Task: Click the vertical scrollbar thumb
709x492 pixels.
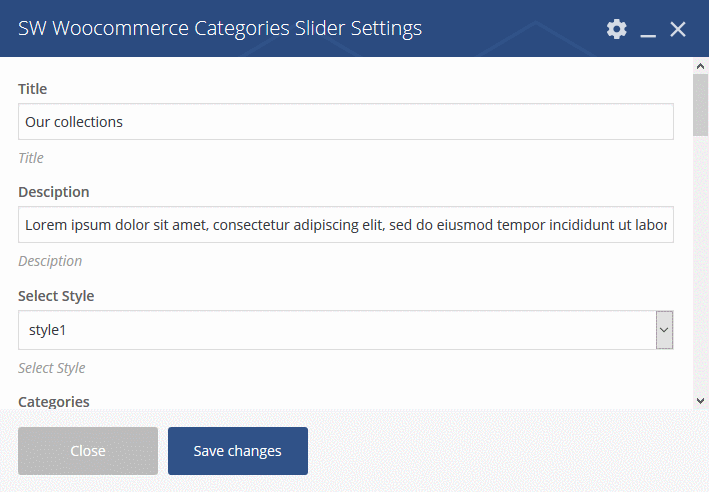Action: click(x=700, y=105)
